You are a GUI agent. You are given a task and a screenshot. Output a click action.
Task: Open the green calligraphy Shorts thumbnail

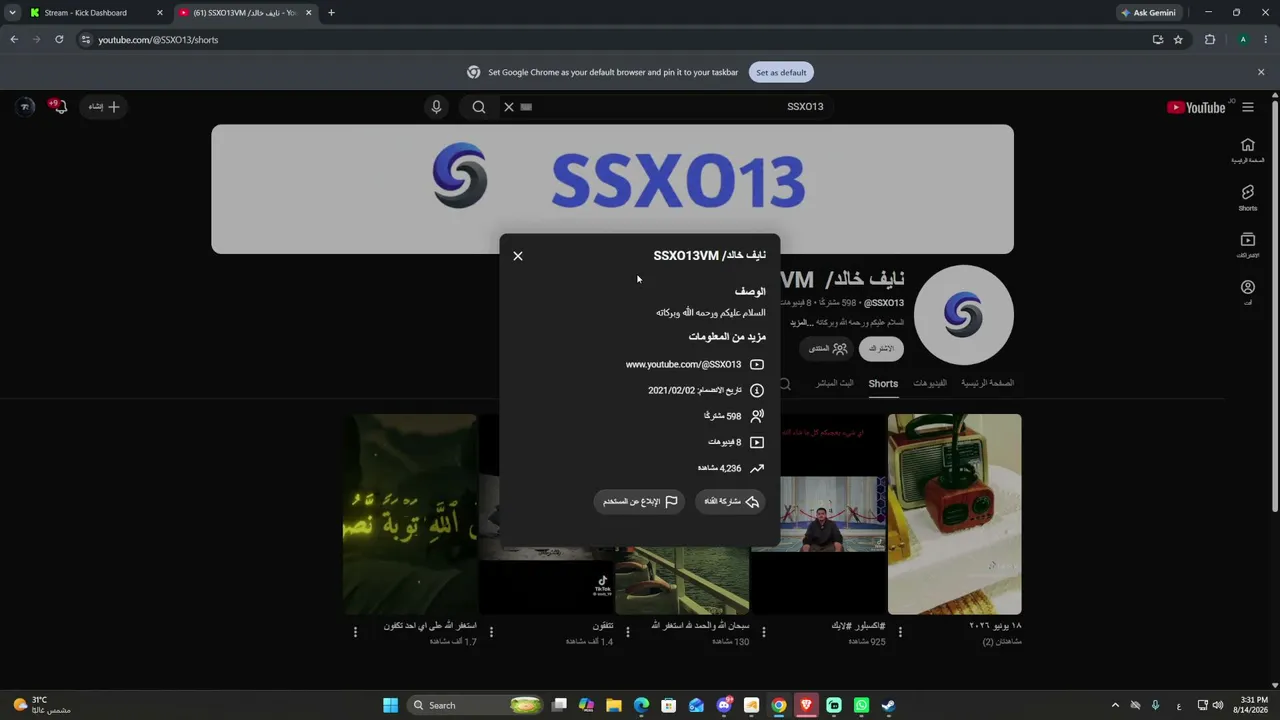coord(410,514)
